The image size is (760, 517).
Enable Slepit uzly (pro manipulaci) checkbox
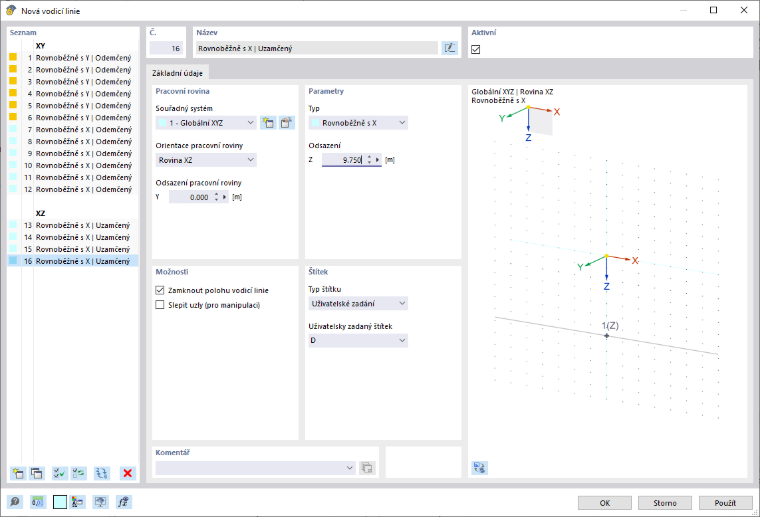click(x=159, y=305)
